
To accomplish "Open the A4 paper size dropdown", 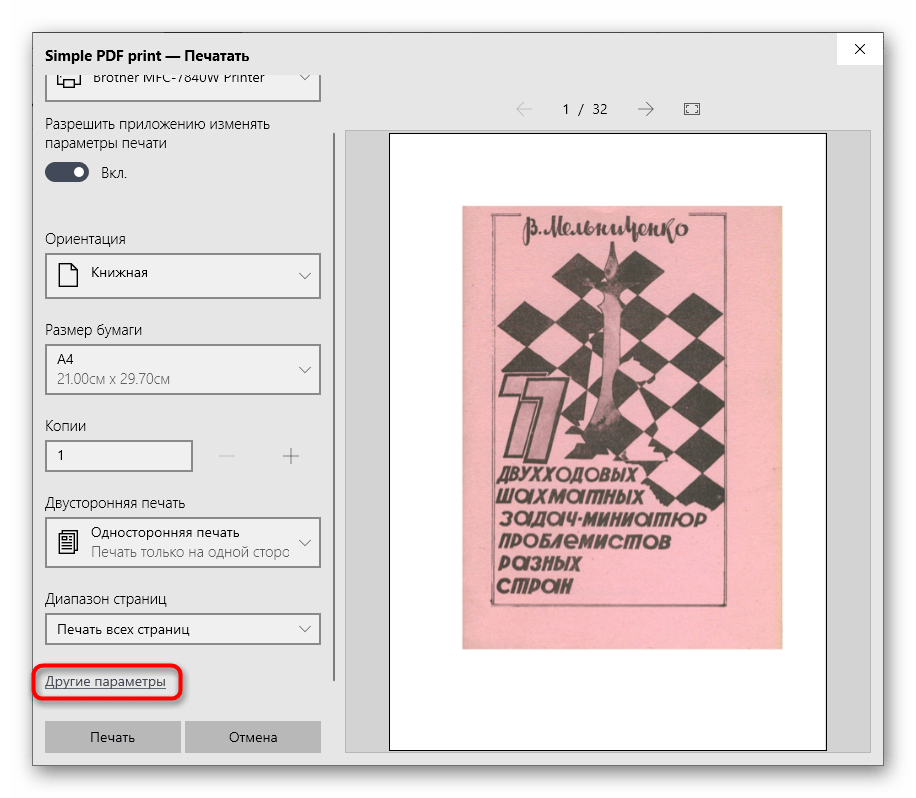I will pyautogui.click(x=183, y=369).
